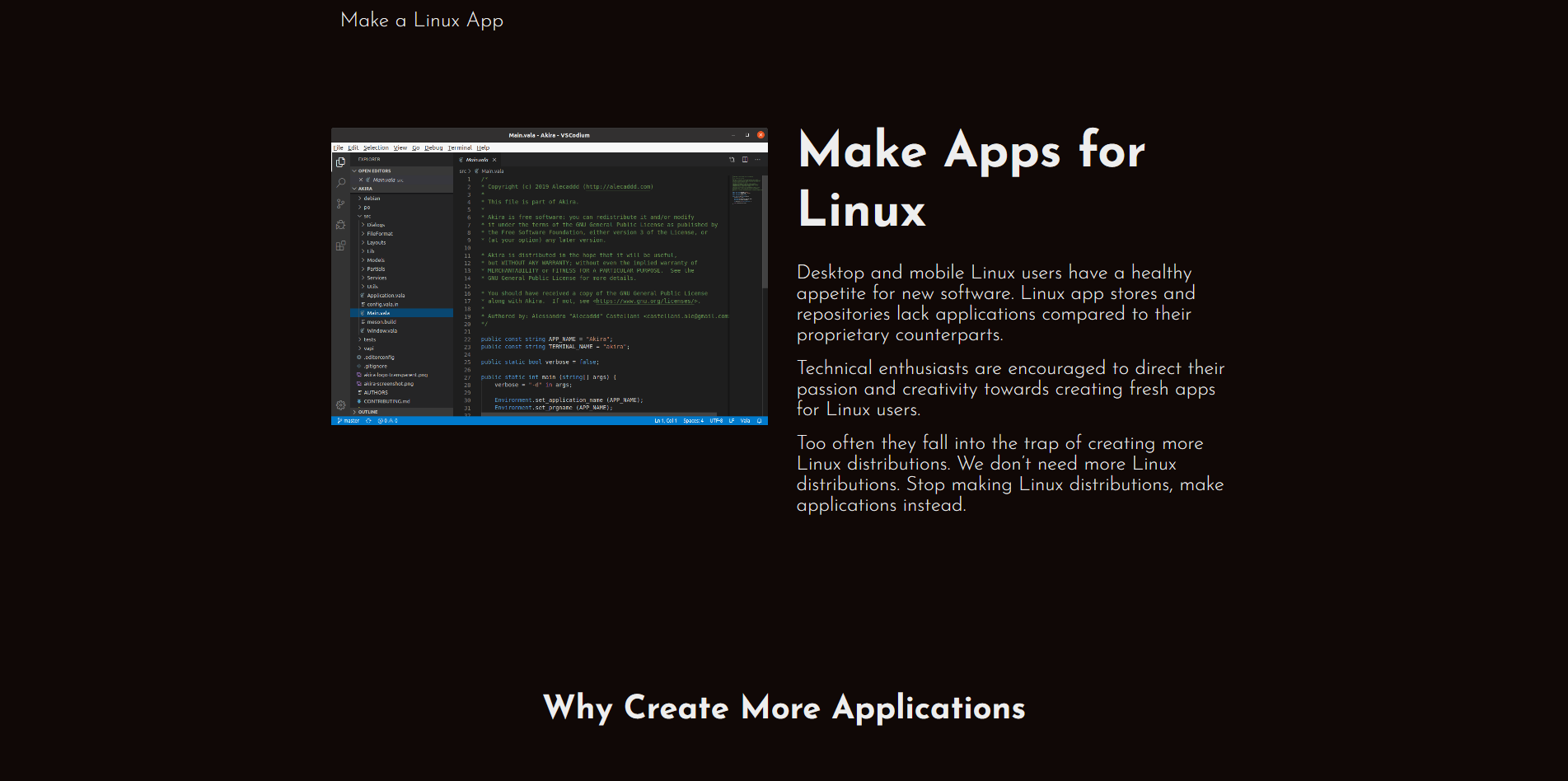Collapse the AKIRA project section
1568x781 pixels.
(x=401, y=189)
